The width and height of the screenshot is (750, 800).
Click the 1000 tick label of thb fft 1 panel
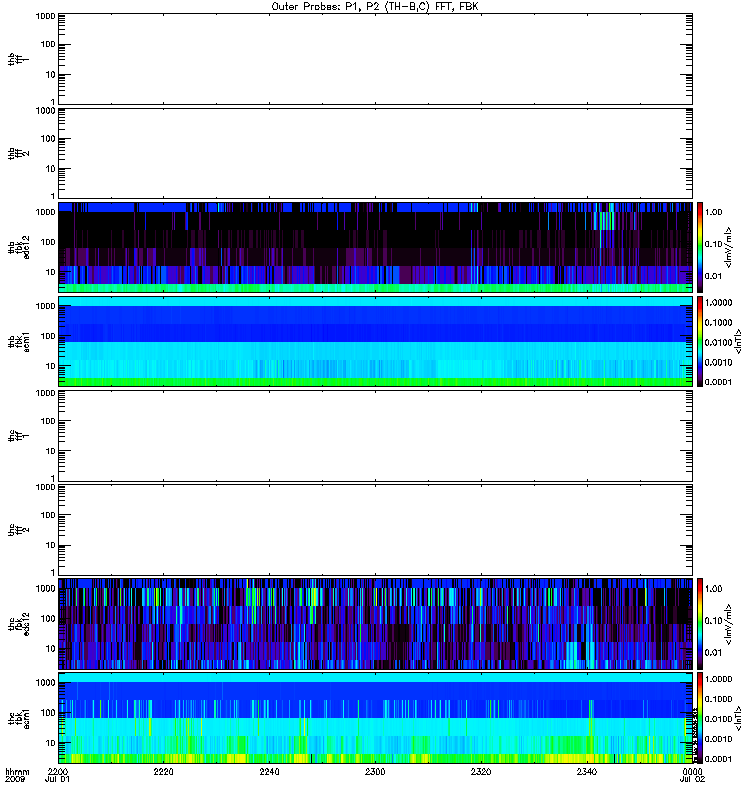tap(45, 16)
